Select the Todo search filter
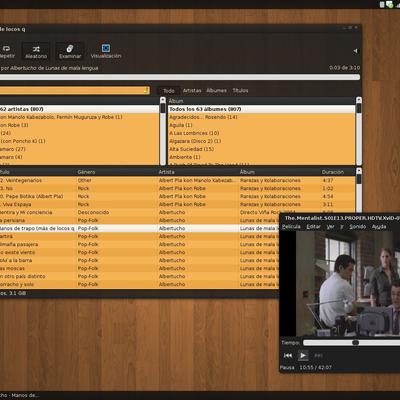The image size is (400, 400). [x=169, y=91]
